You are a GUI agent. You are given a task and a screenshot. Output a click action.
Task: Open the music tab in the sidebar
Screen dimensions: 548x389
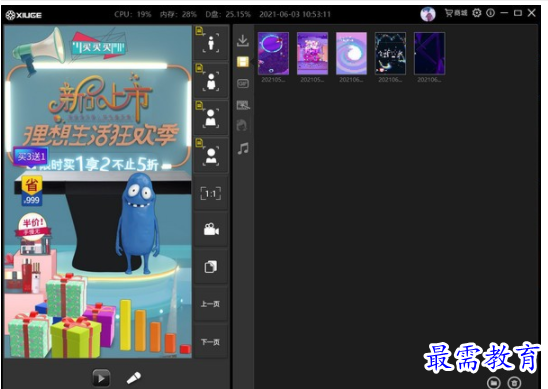coord(243,149)
